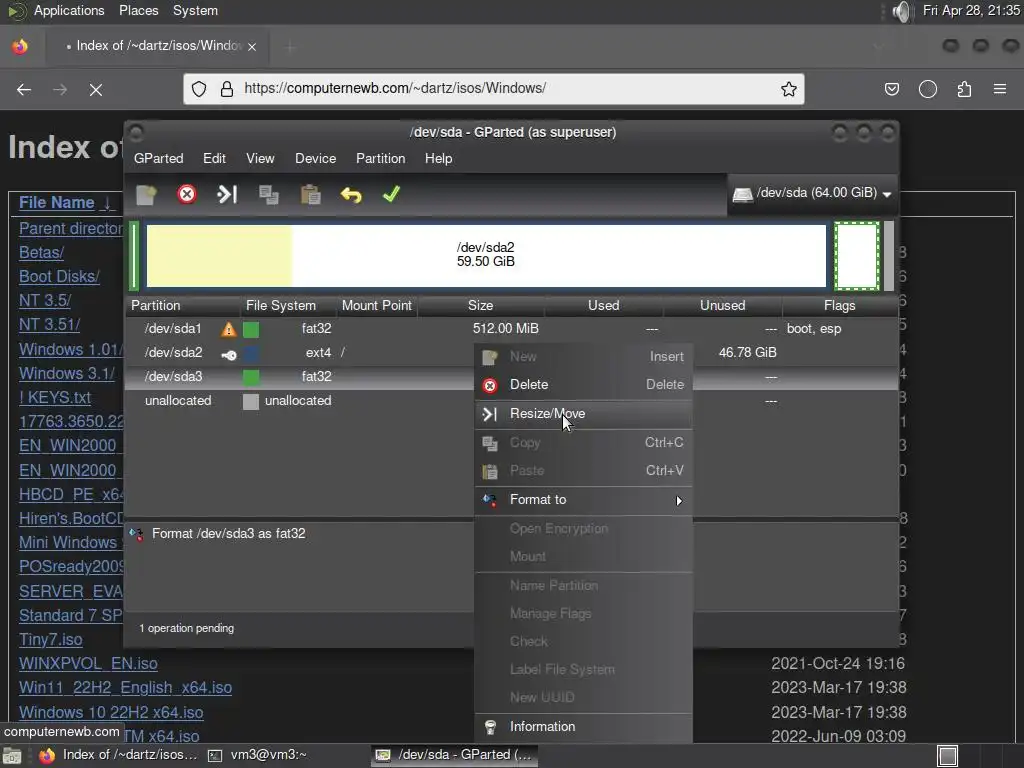Click the Paste partition toolbar icon
Viewport: 1024px width, 768px height.
(x=310, y=195)
